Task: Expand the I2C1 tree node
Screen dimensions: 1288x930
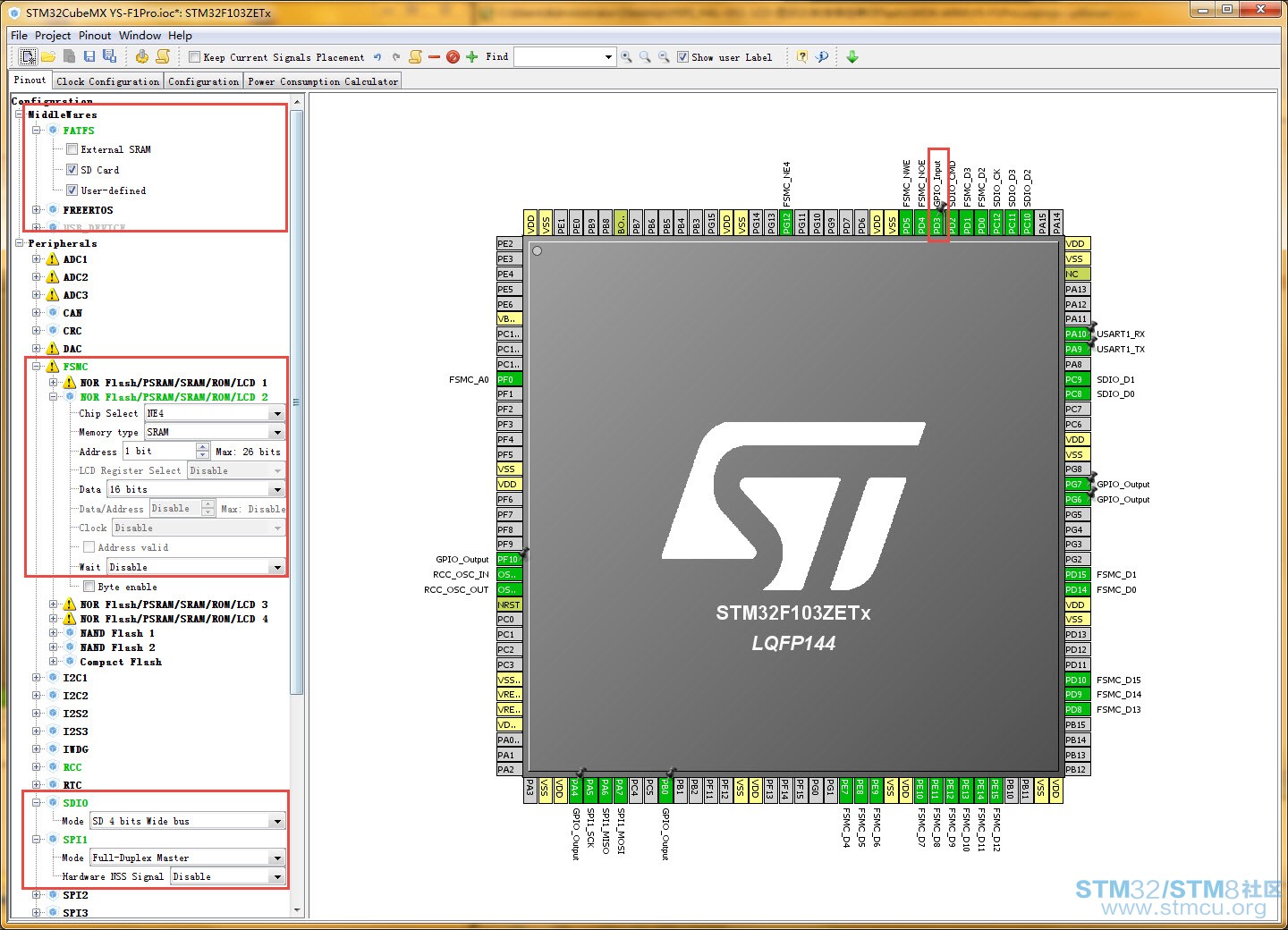Action: [x=37, y=678]
